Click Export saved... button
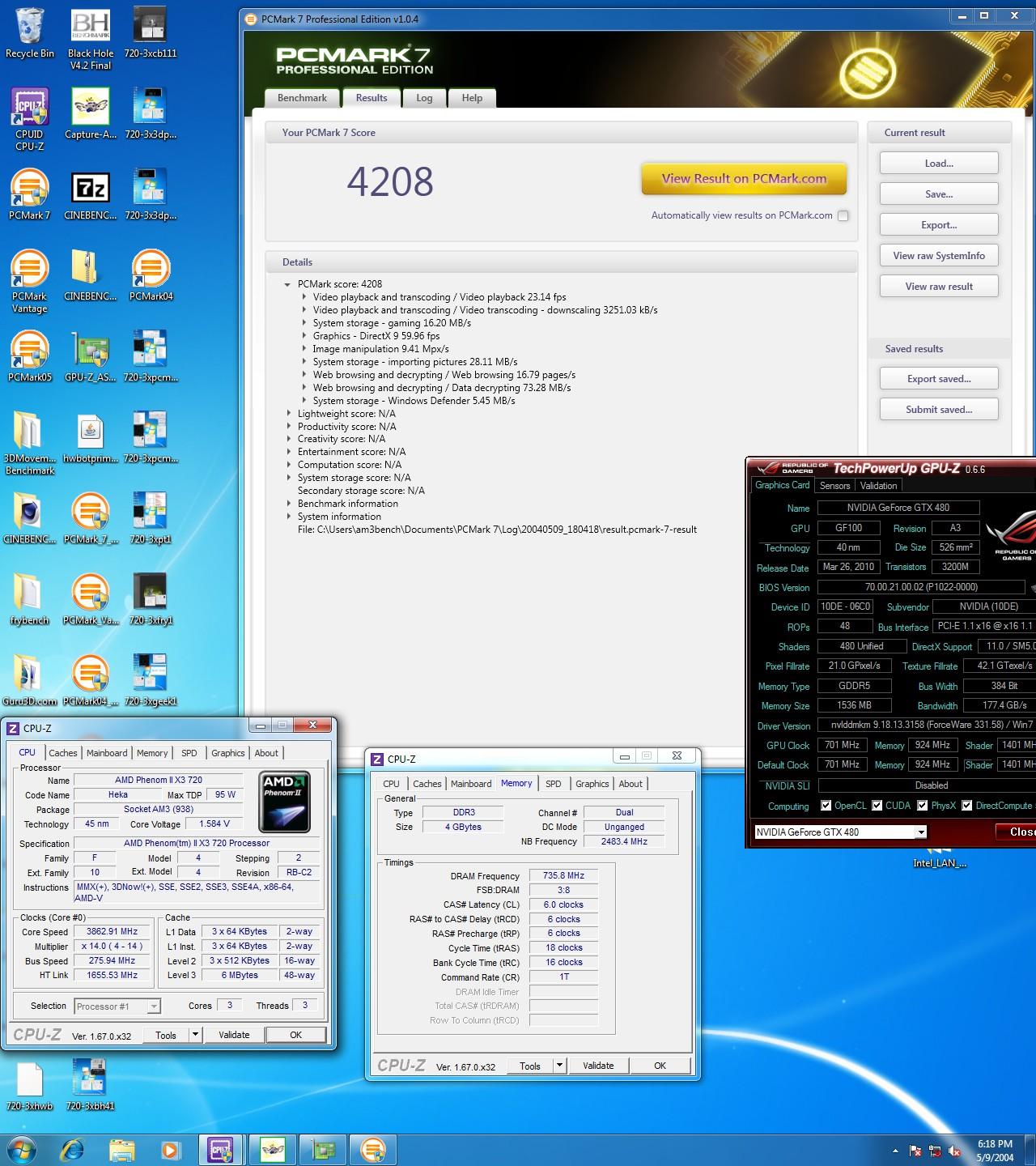1036x1166 pixels. tap(939, 379)
